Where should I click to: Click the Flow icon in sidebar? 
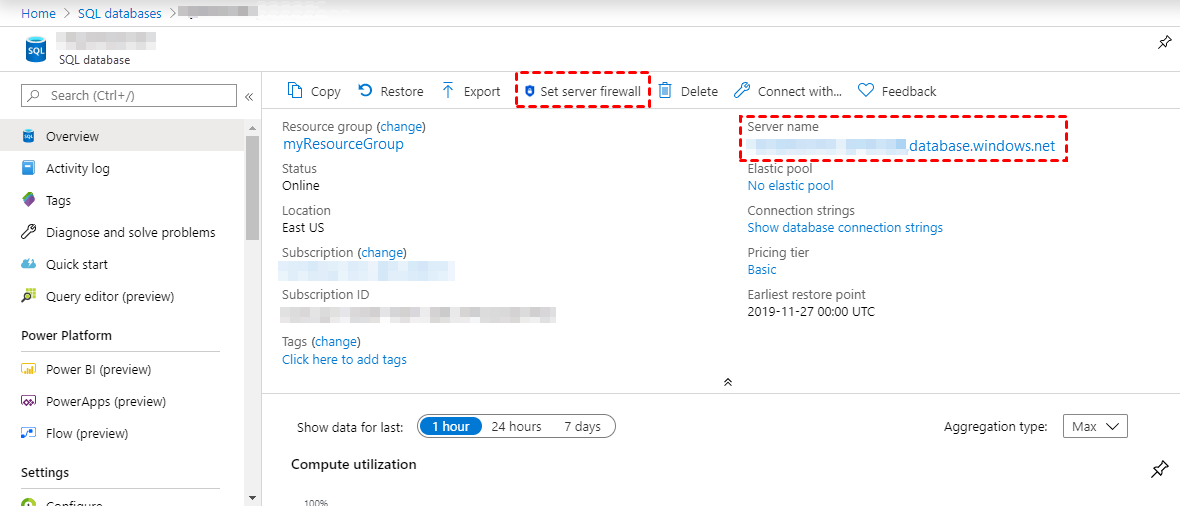pos(29,433)
